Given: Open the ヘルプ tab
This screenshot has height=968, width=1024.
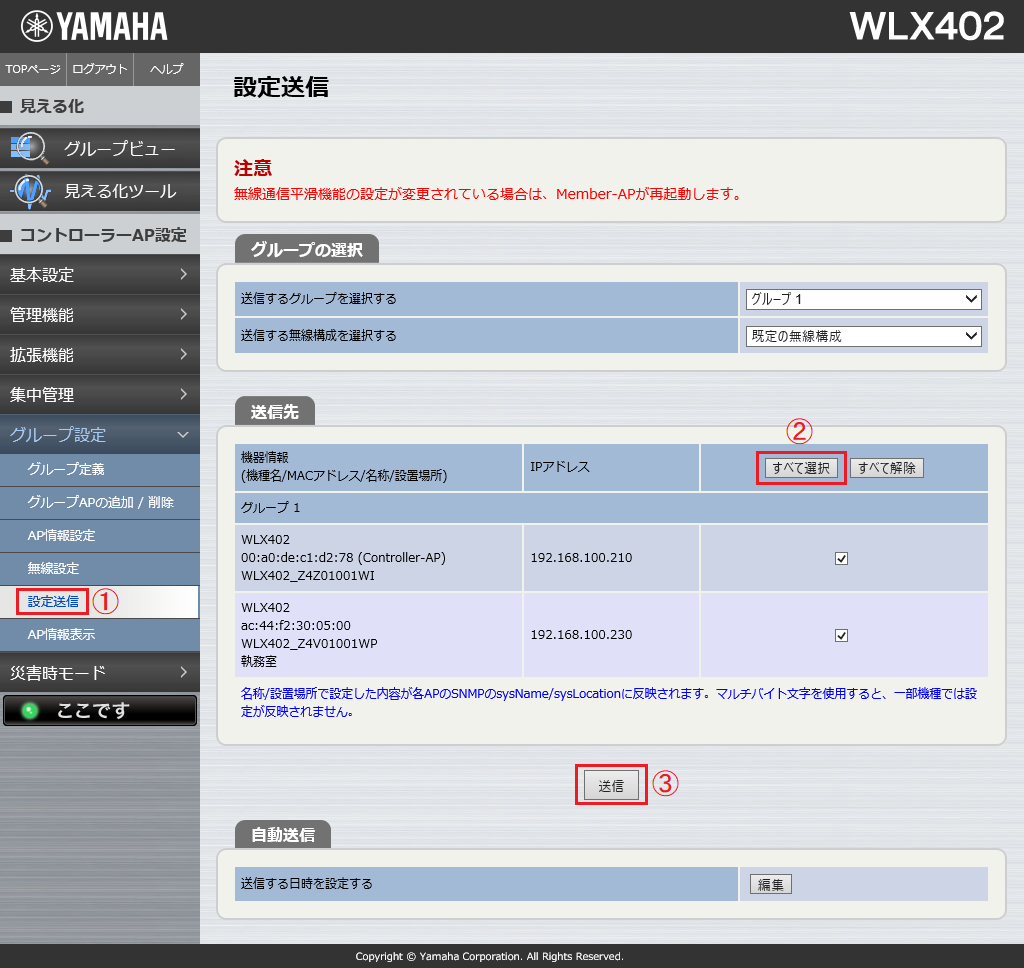Looking at the screenshot, I should click(166, 69).
